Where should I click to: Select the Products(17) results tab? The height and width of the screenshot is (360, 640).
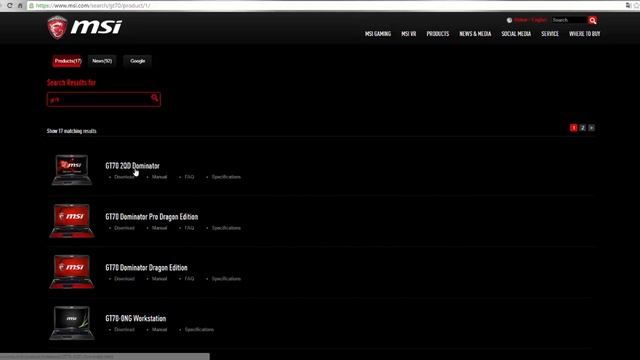coord(68,61)
